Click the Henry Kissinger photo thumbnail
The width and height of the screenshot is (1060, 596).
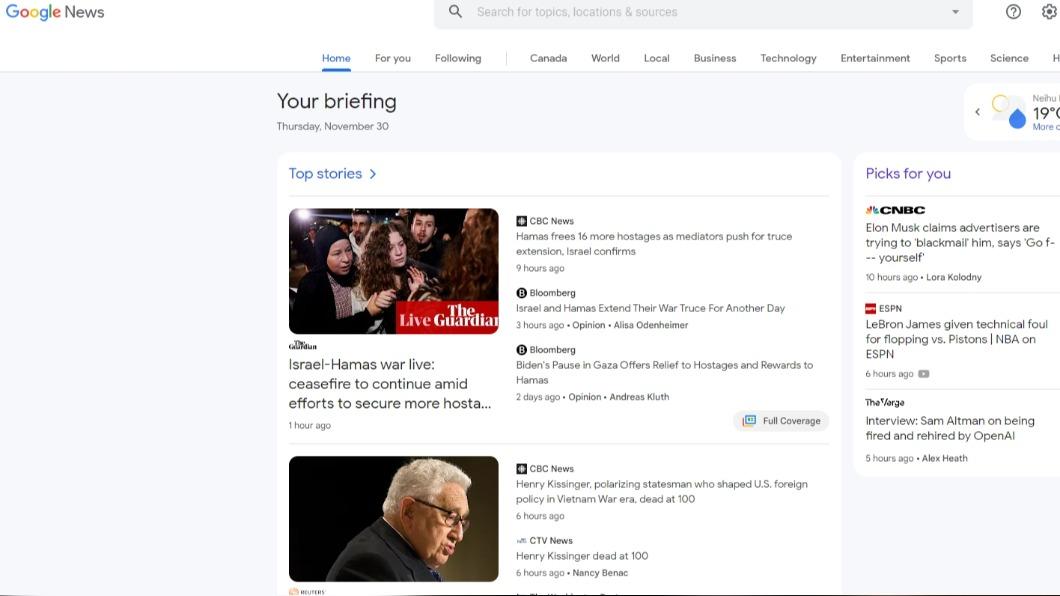393,518
